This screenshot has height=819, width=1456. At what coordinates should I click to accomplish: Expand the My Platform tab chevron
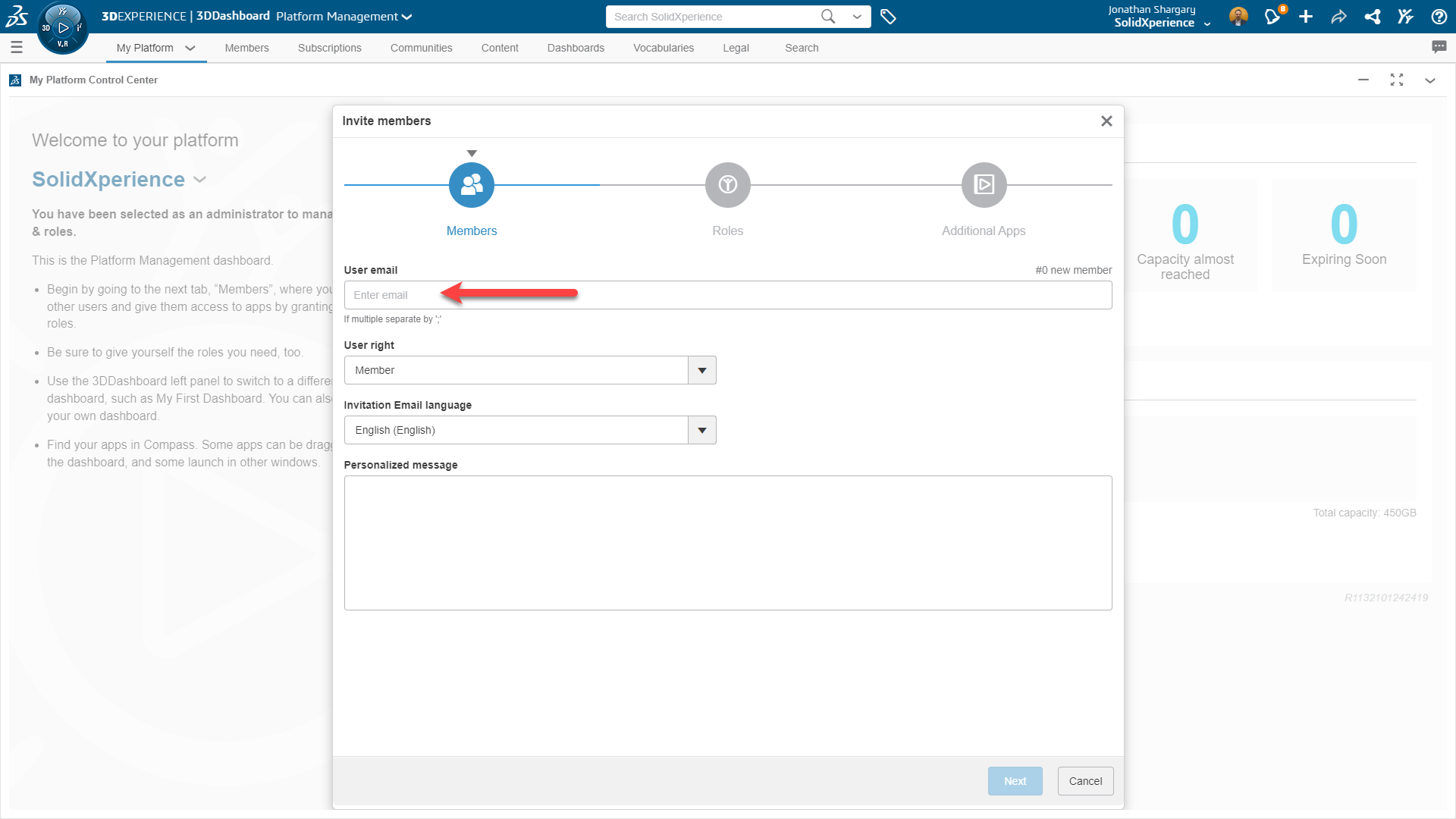[x=190, y=48]
